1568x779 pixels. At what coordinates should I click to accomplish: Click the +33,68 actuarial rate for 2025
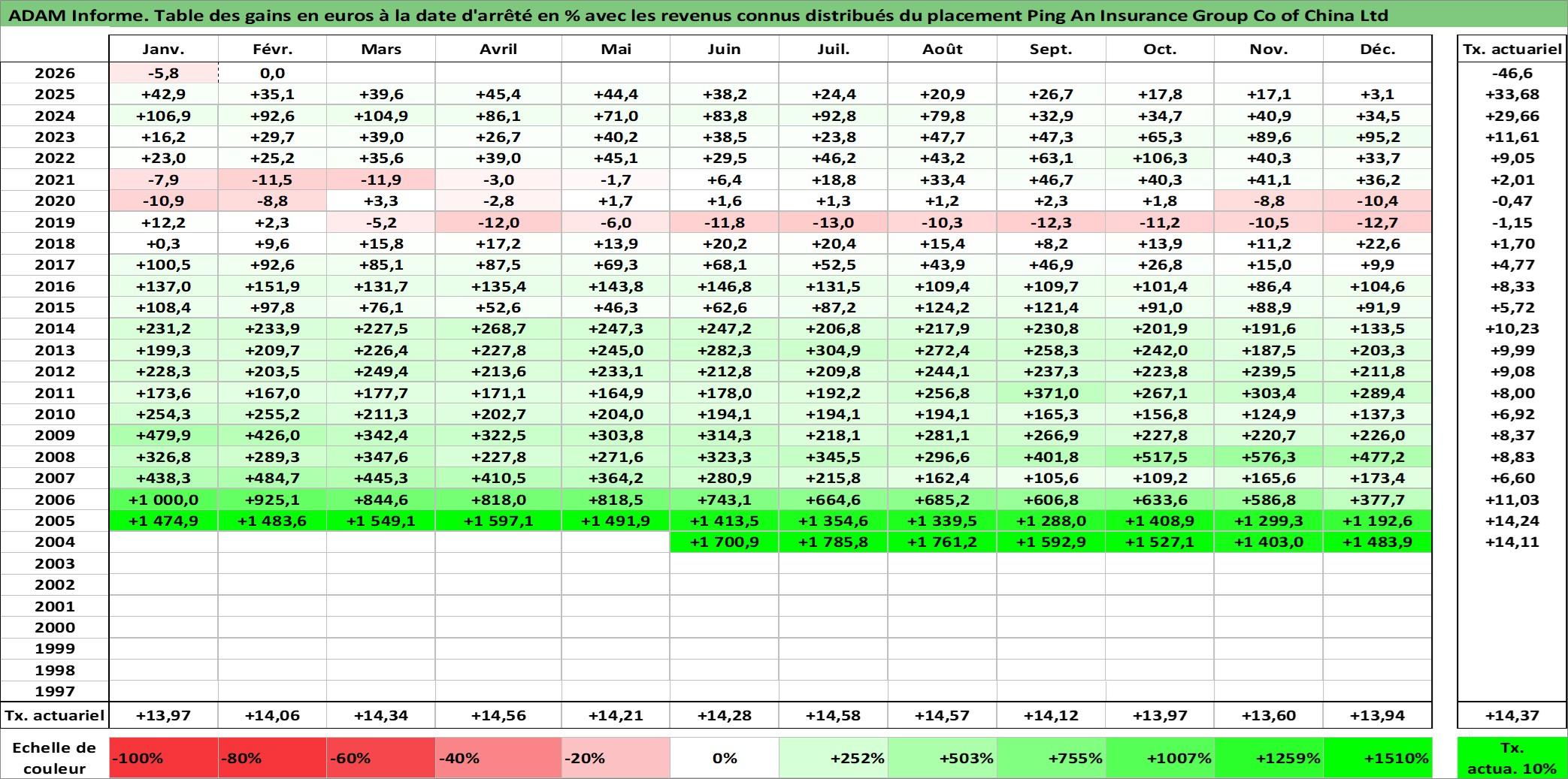pos(1512,94)
